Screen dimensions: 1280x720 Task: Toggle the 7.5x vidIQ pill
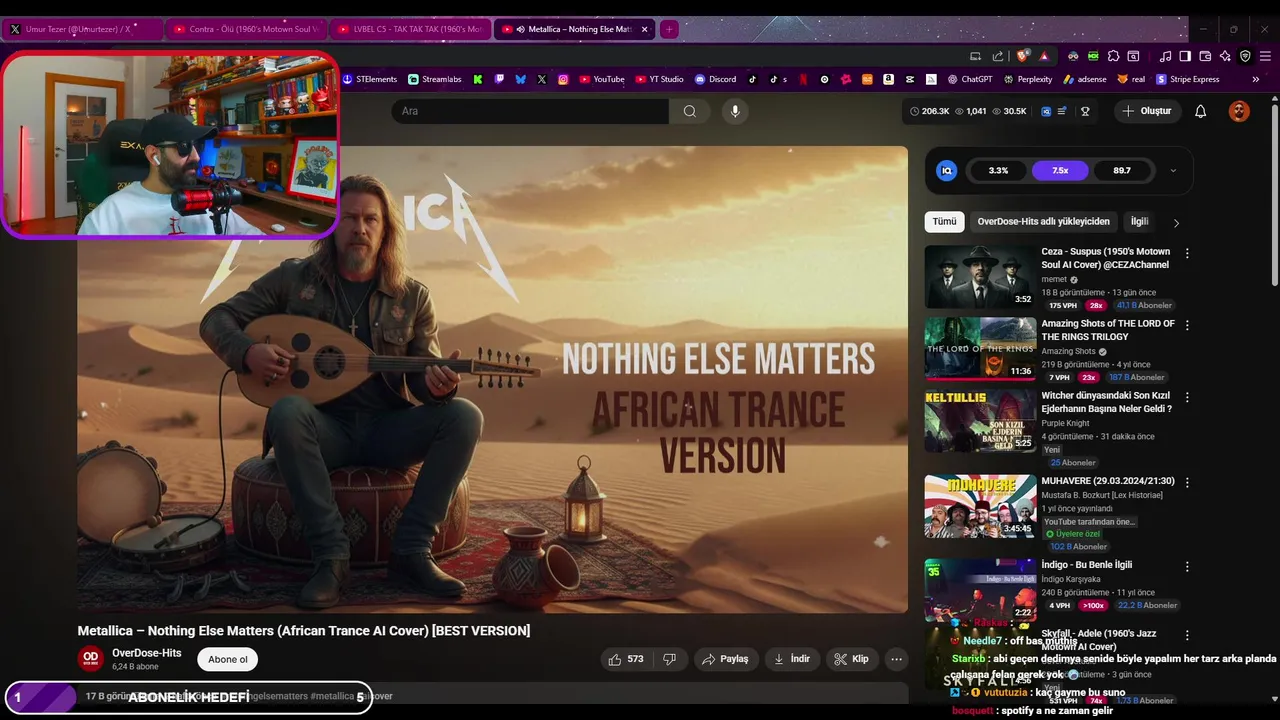[1060, 171]
